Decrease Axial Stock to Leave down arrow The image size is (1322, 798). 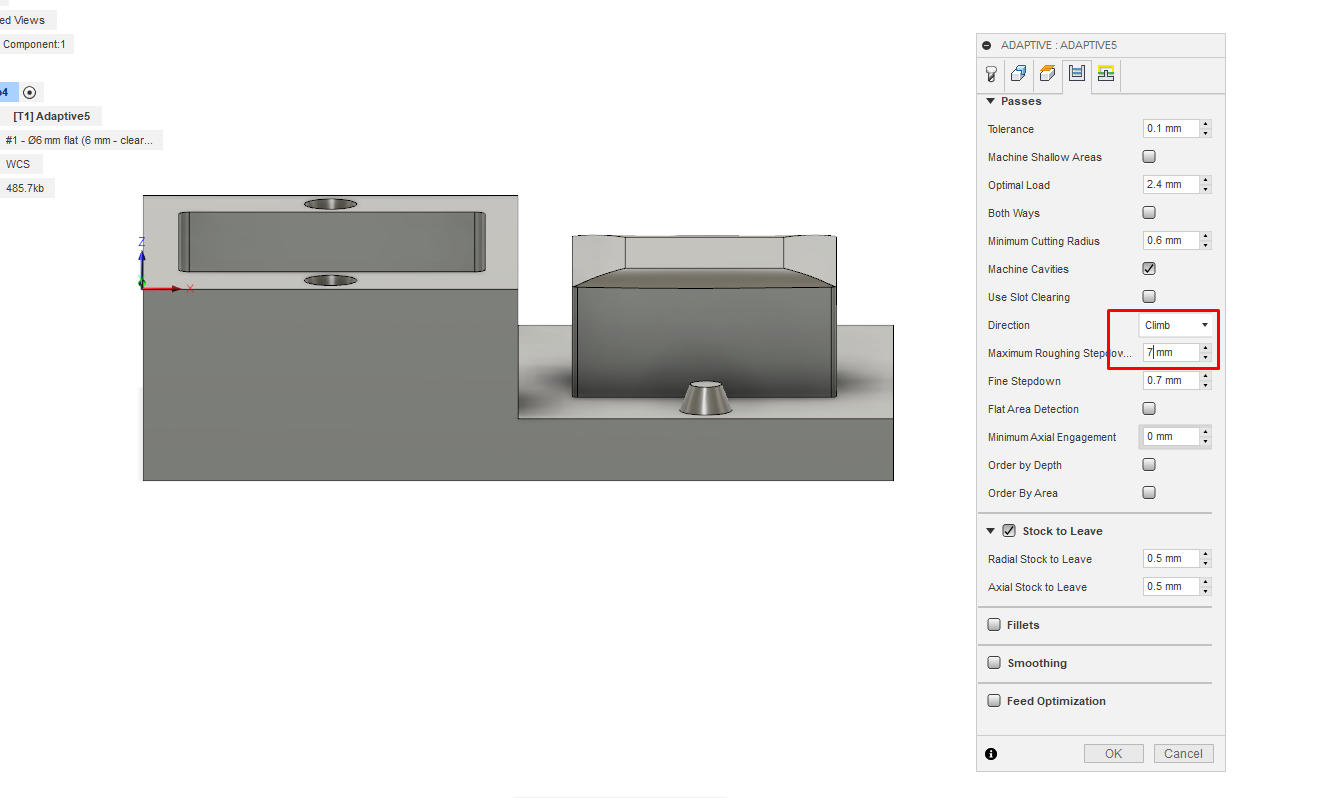click(x=1206, y=592)
